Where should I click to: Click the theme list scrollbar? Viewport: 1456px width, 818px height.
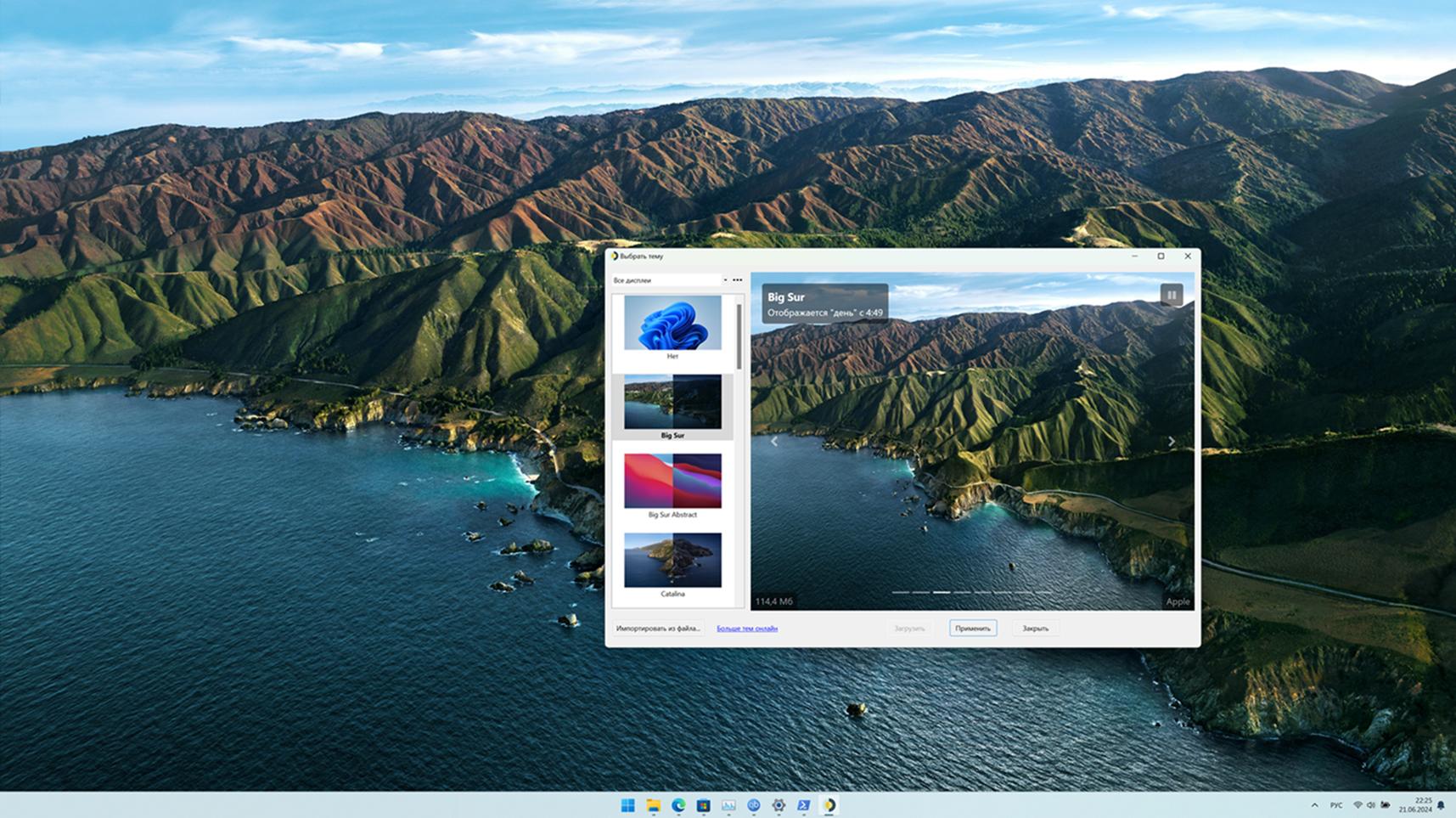coord(739,336)
